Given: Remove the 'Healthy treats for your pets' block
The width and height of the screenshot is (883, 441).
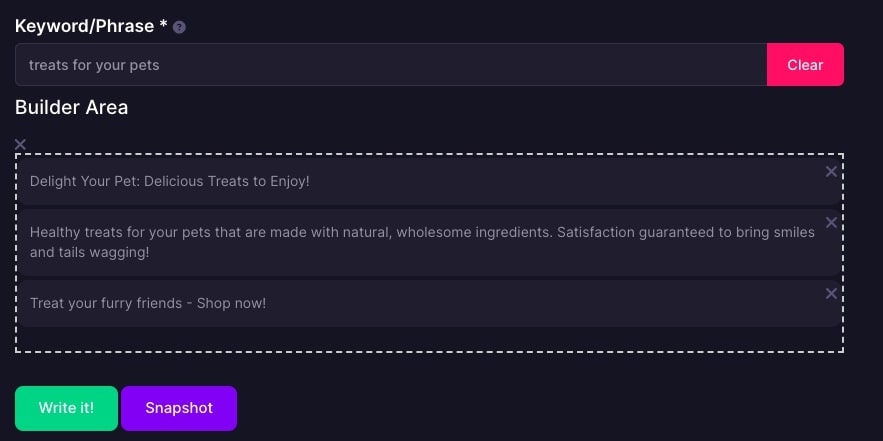Looking at the screenshot, I should (831, 222).
